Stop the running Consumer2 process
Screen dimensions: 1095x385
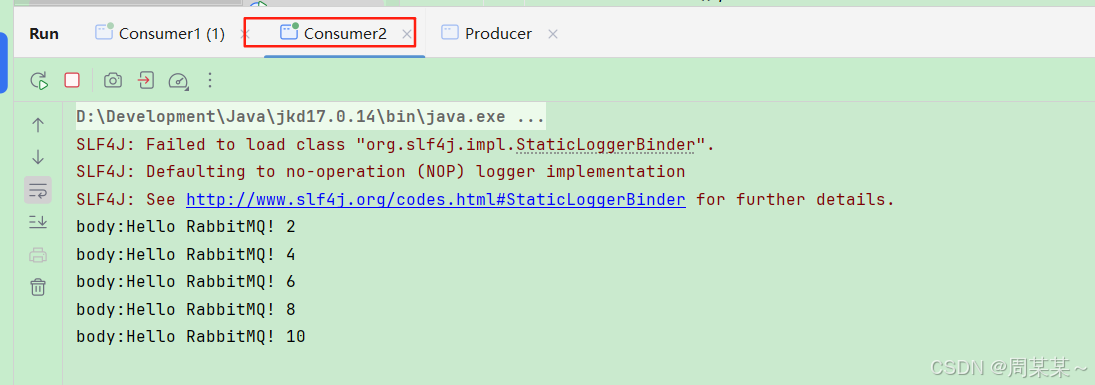click(72, 80)
